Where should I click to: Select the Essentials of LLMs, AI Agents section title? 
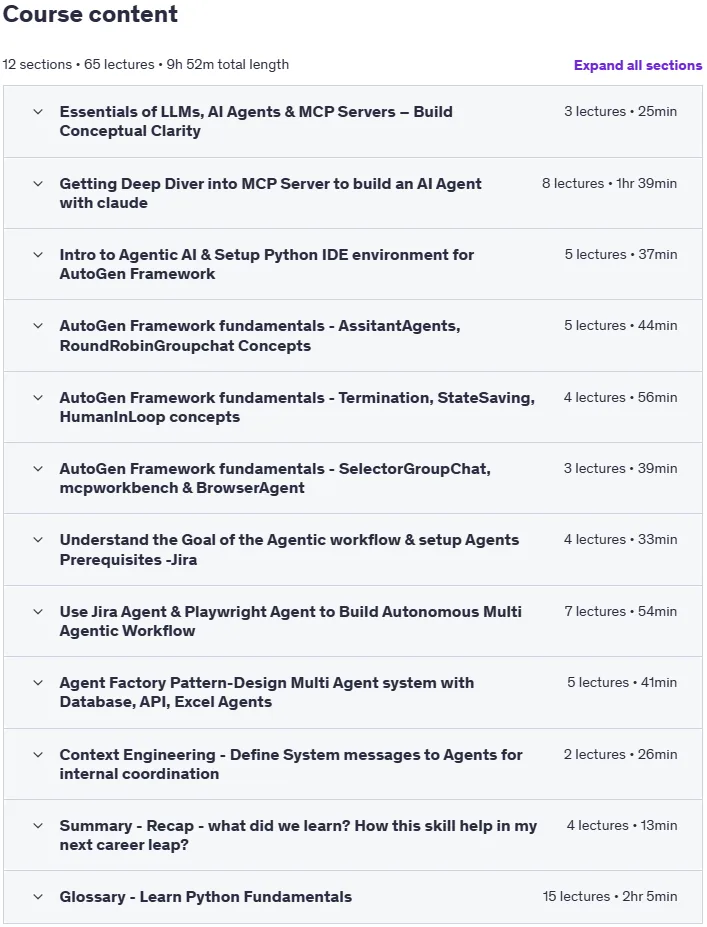click(x=256, y=121)
